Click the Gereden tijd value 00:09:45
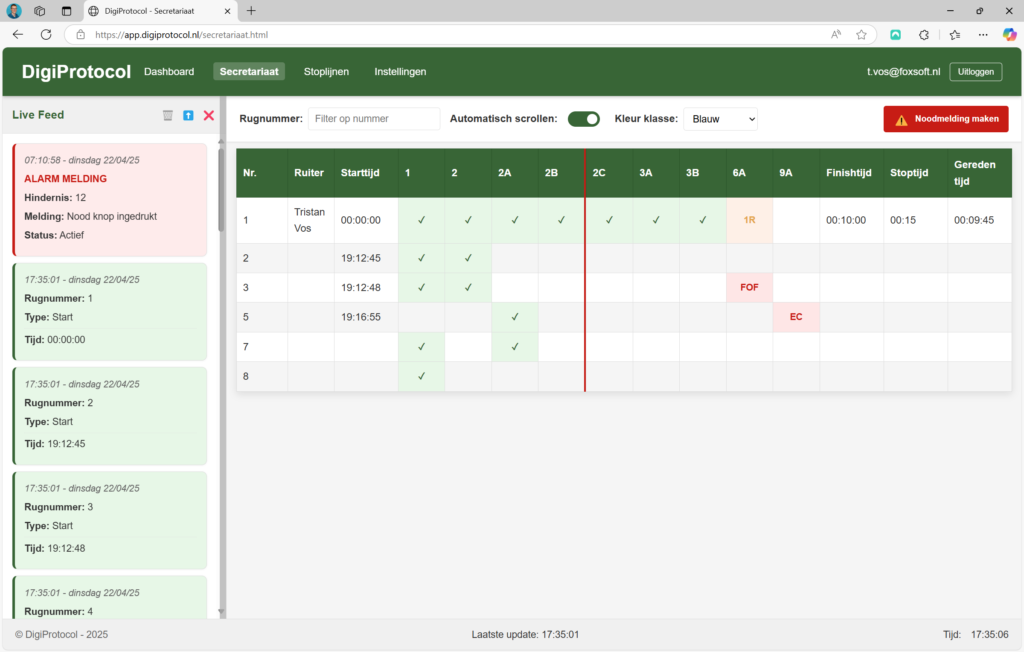This screenshot has width=1024, height=652. [974, 220]
